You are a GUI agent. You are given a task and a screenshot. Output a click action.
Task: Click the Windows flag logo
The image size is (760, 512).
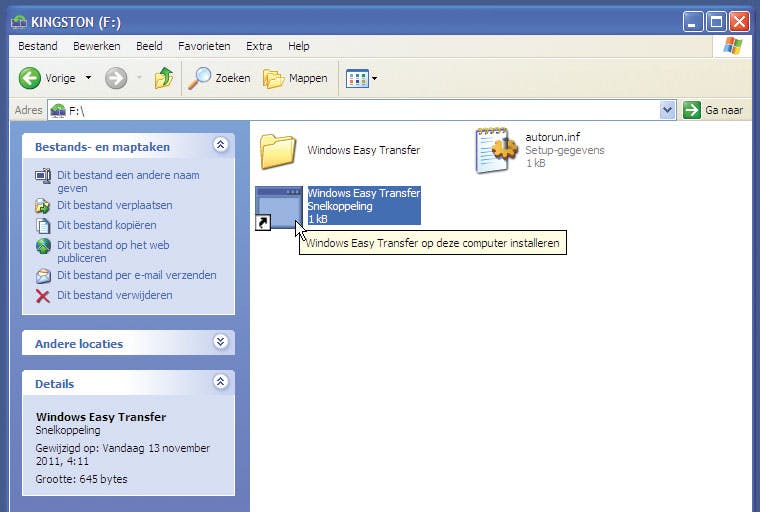tap(732, 46)
